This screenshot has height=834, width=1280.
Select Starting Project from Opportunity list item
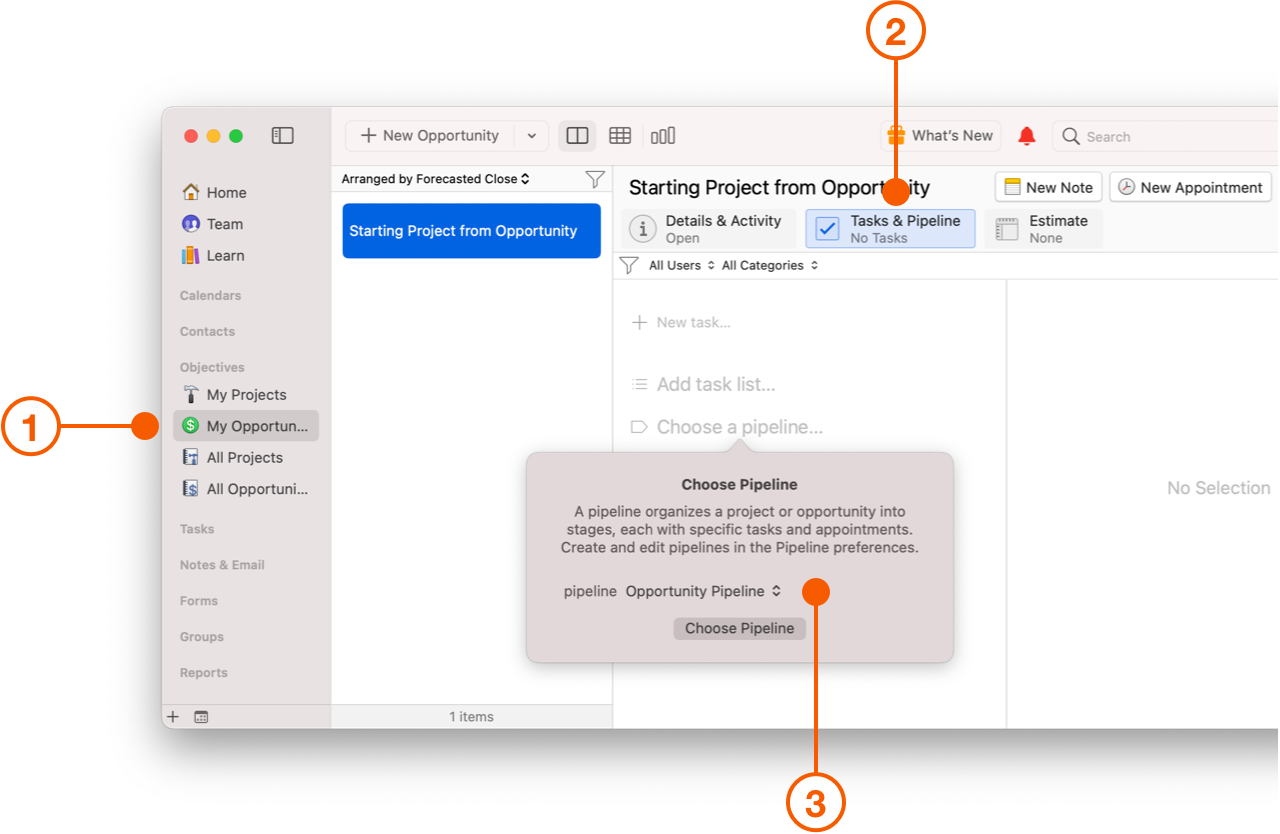point(472,231)
